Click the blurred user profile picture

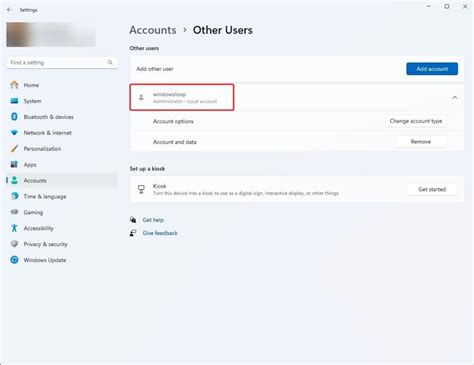(51, 35)
